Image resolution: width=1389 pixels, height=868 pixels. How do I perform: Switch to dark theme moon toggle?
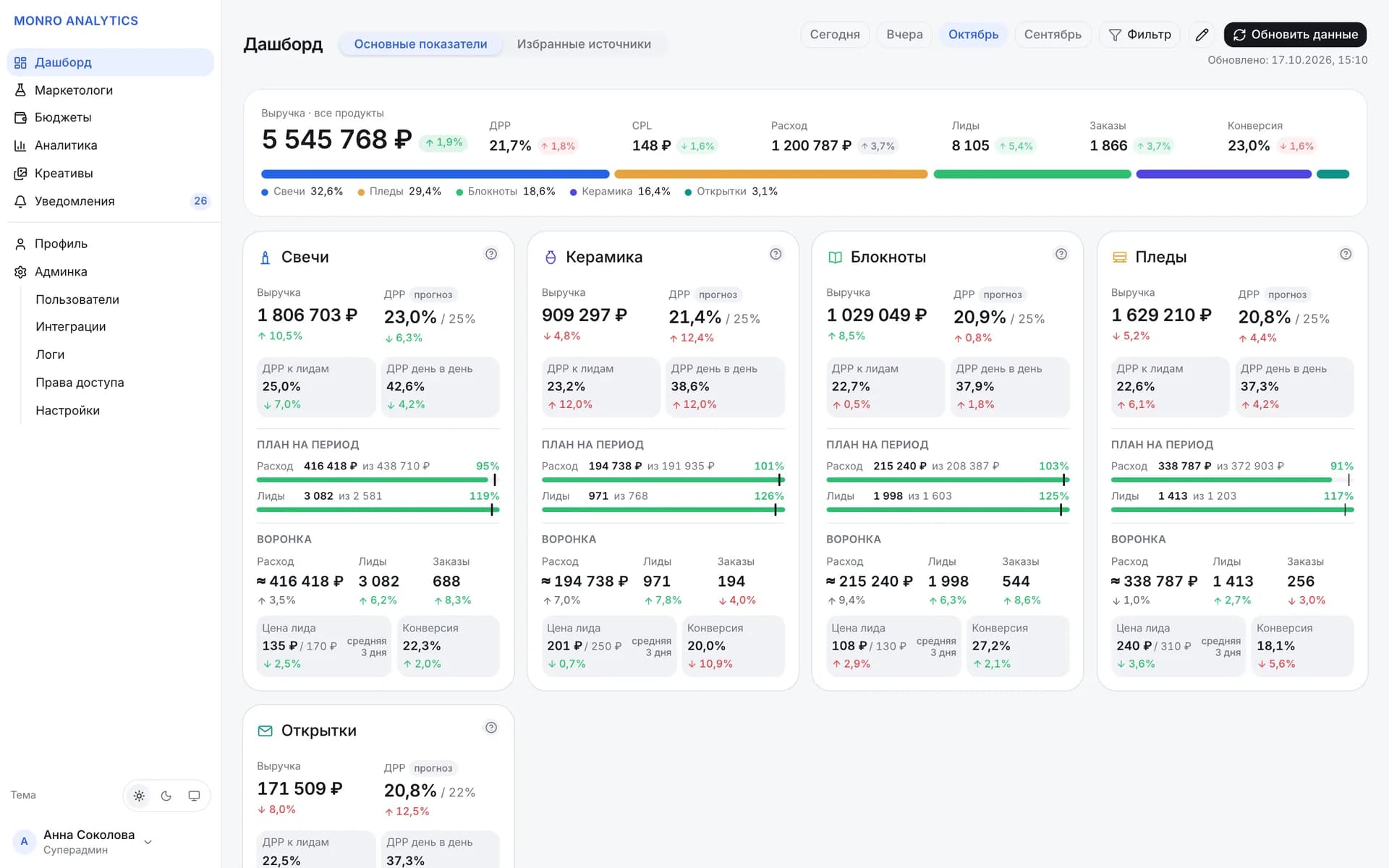(x=166, y=796)
